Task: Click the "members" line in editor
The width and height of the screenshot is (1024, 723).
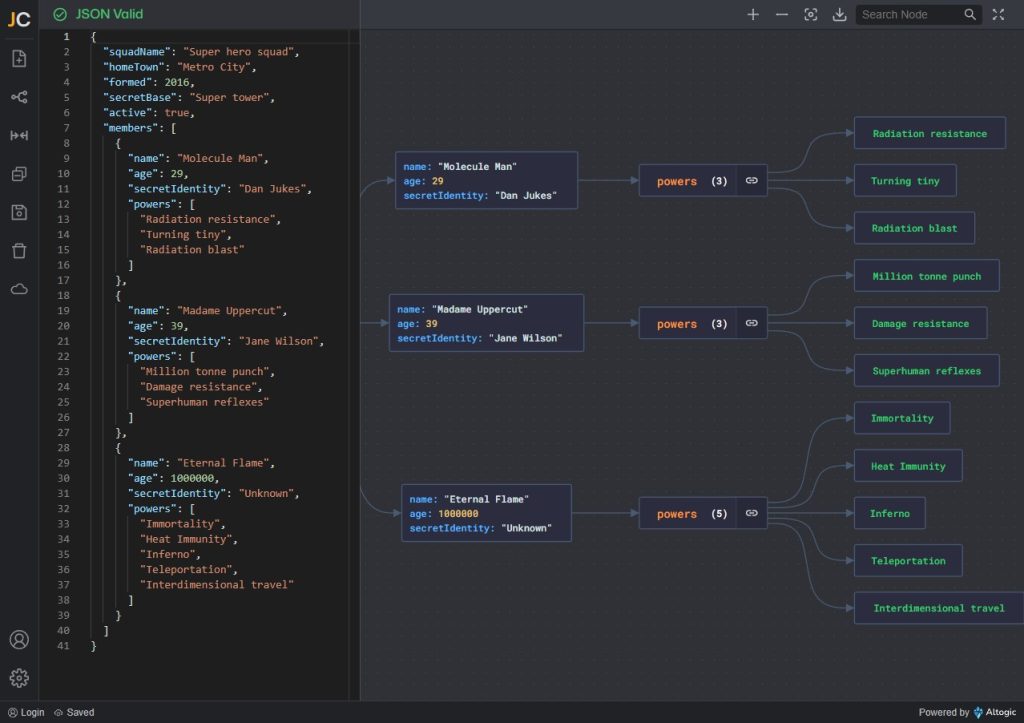Action: [x=140, y=128]
